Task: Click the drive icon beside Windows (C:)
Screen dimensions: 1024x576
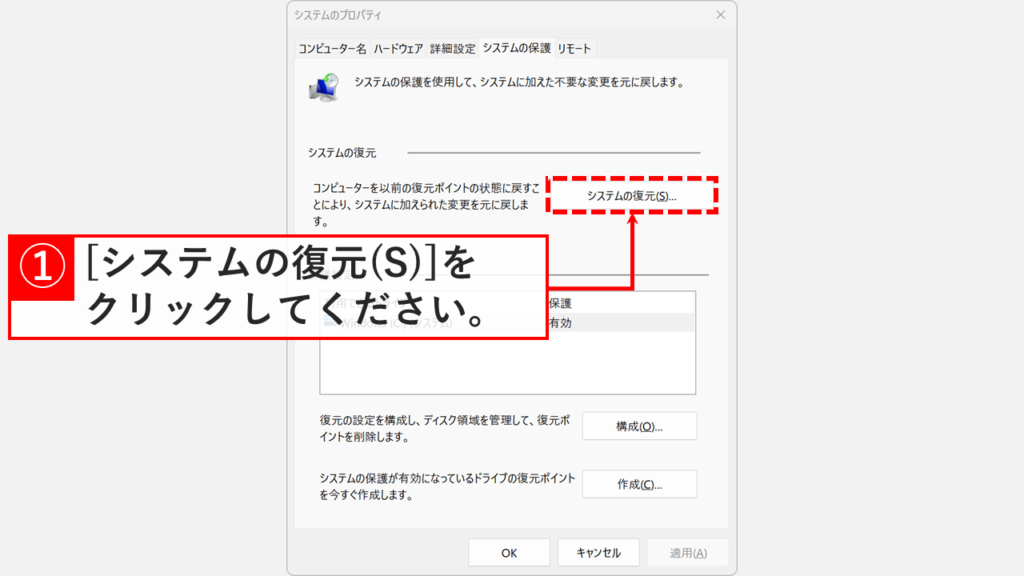Action: click(x=326, y=322)
